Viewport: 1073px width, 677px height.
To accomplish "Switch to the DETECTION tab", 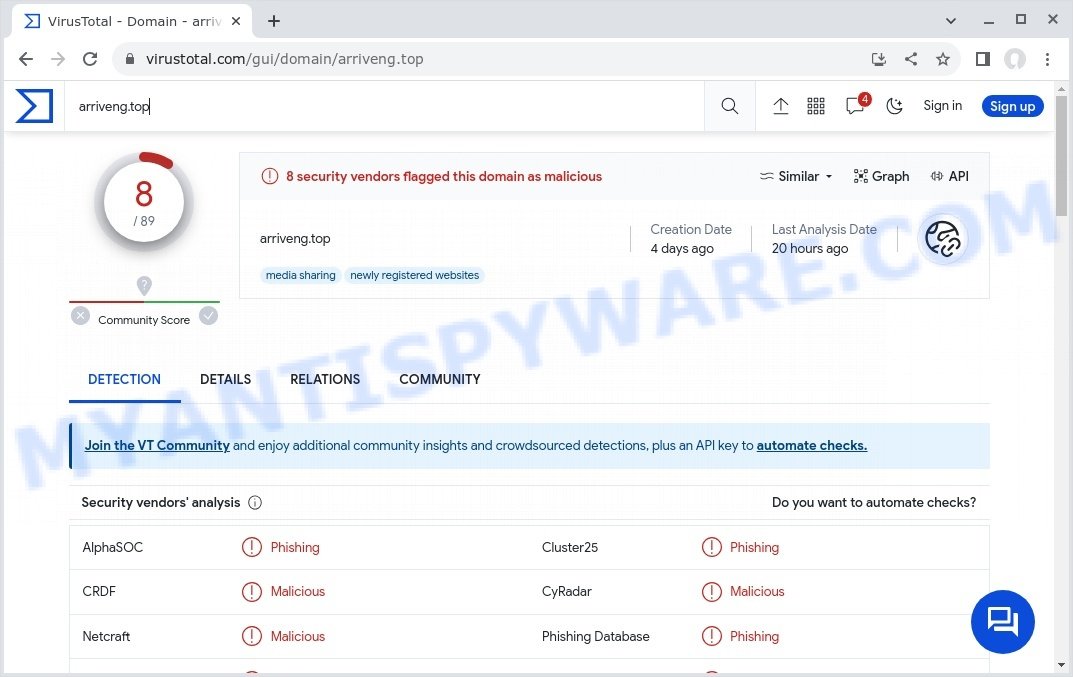I will [125, 379].
